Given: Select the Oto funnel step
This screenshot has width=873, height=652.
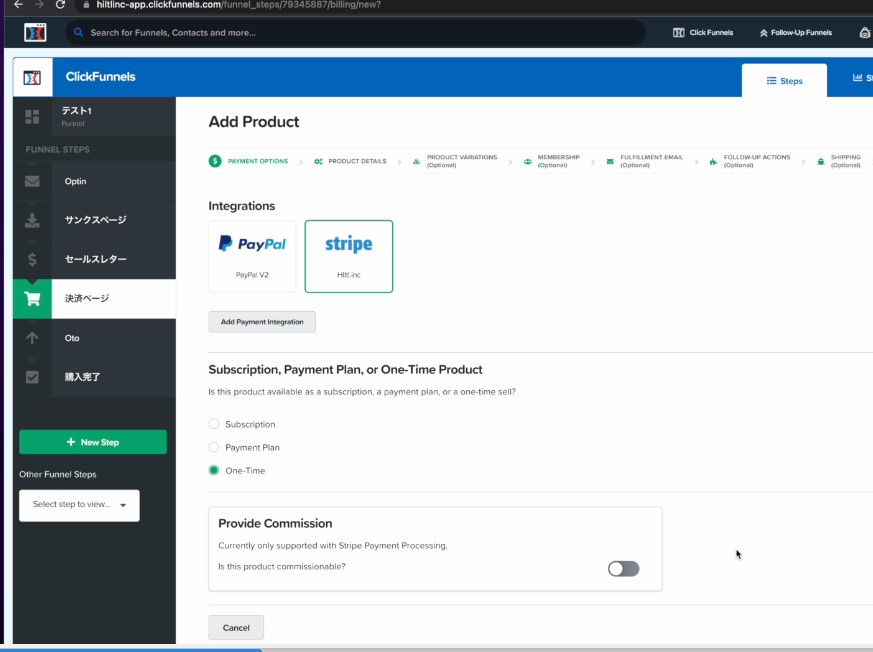Looking at the screenshot, I should (x=114, y=338).
